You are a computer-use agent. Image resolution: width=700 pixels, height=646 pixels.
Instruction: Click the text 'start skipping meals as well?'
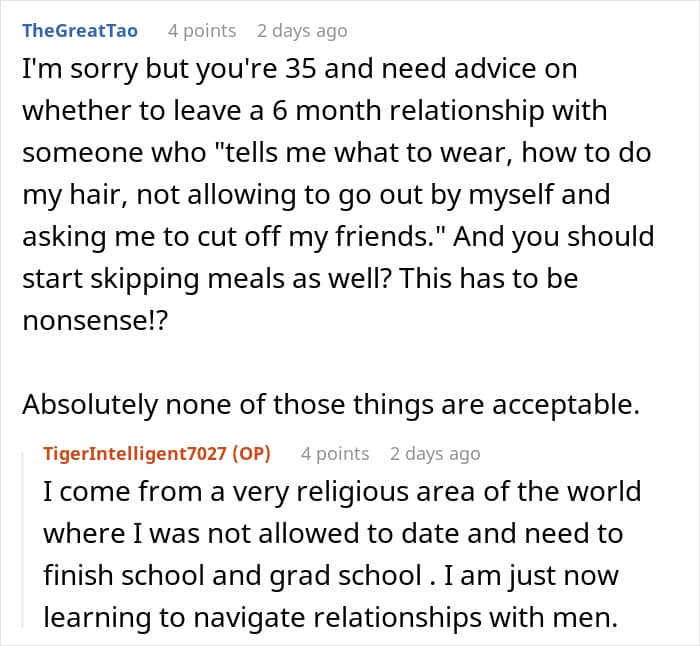tap(207, 279)
